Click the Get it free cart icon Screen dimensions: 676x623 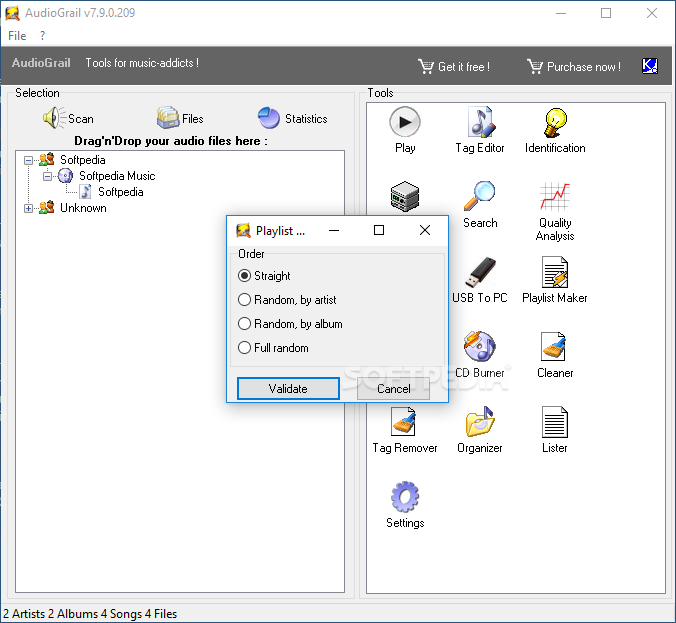(426, 66)
